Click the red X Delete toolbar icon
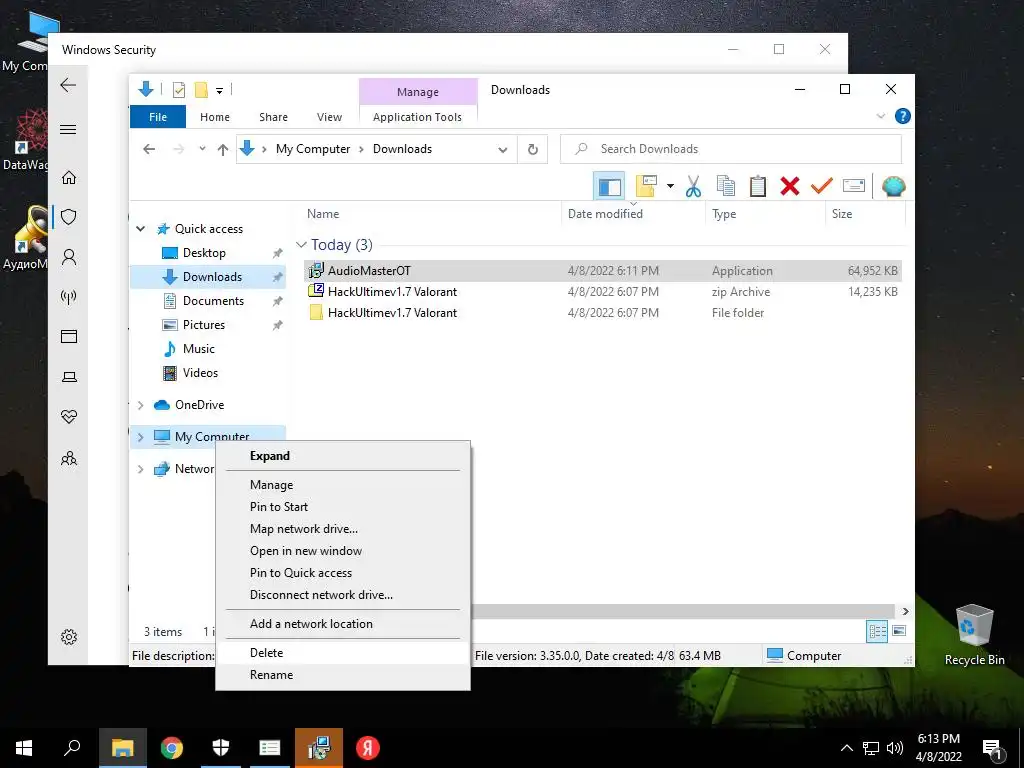1024x768 pixels. (x=790, y=187)
